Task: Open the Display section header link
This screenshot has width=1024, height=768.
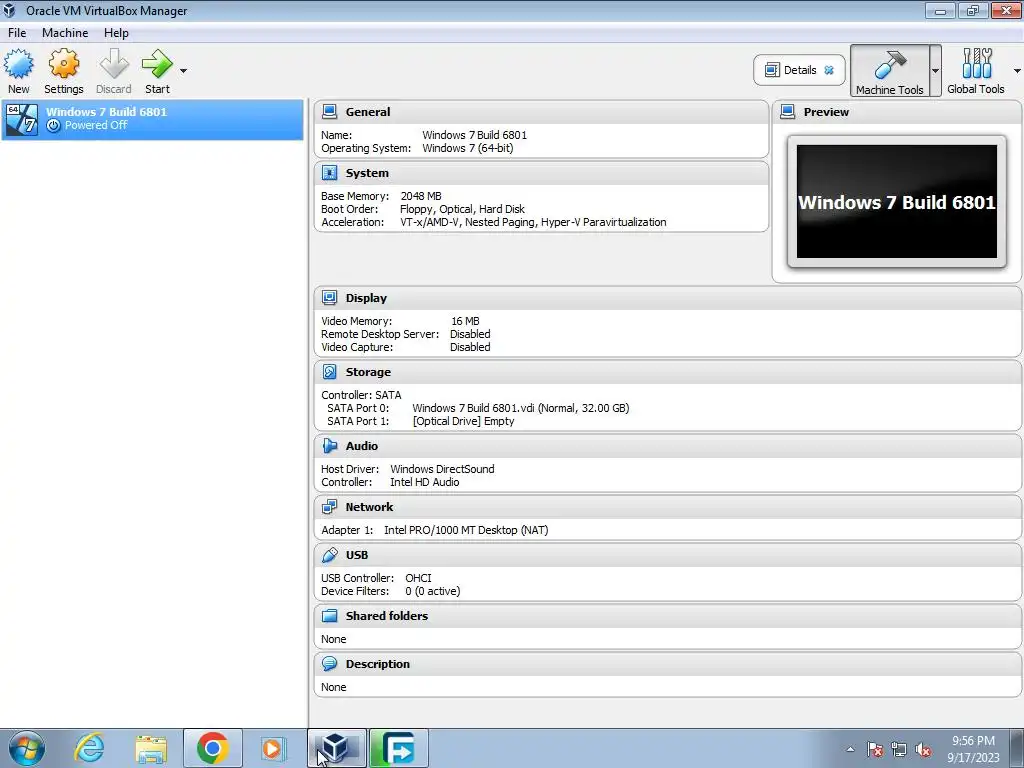Action: coord(366,298)
